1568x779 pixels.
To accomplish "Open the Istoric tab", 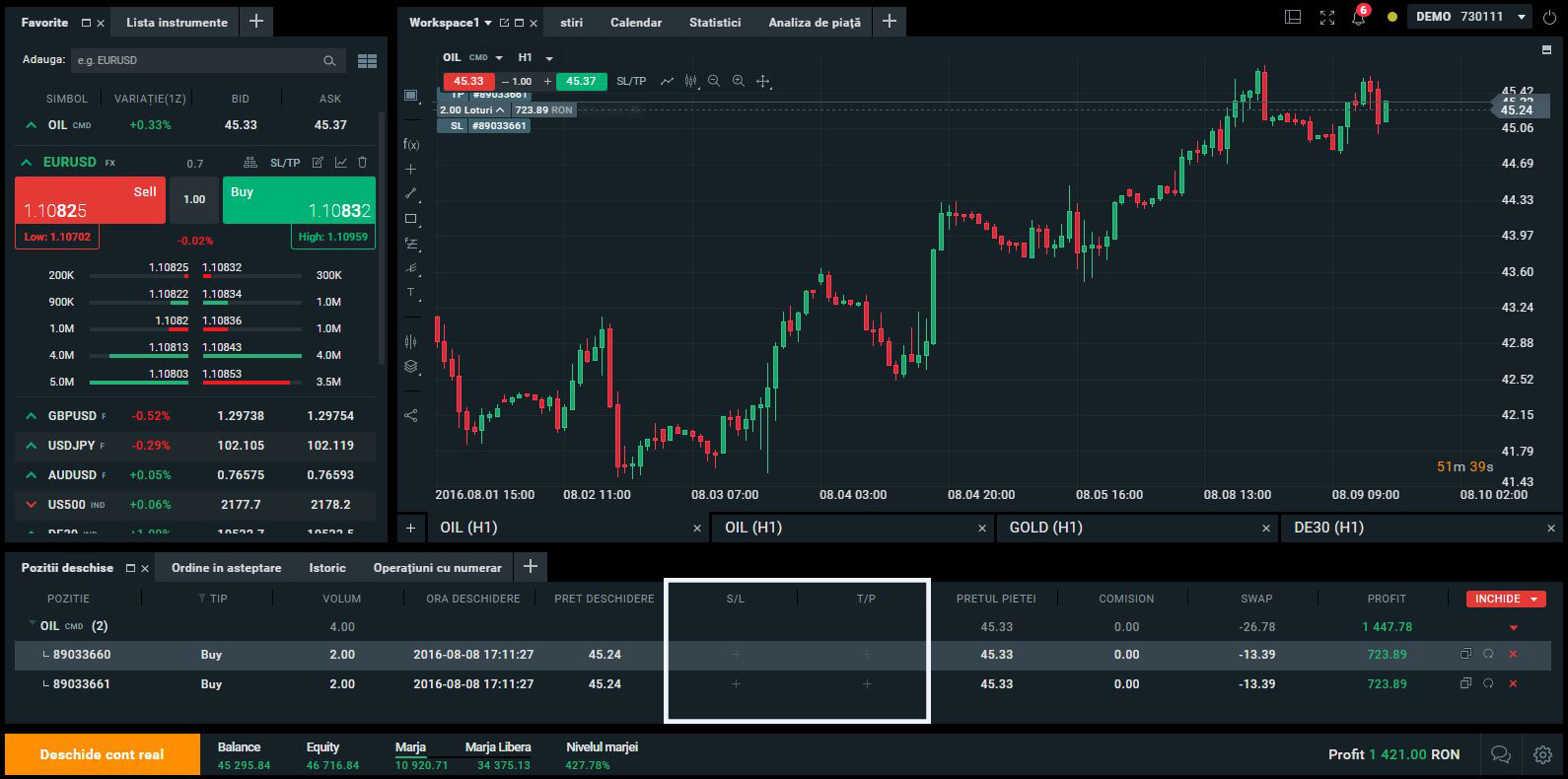I will coord(327,568).
